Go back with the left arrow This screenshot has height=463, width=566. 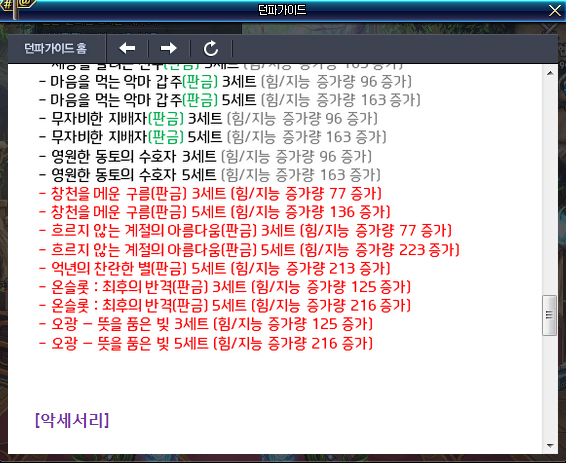(127, 48)
